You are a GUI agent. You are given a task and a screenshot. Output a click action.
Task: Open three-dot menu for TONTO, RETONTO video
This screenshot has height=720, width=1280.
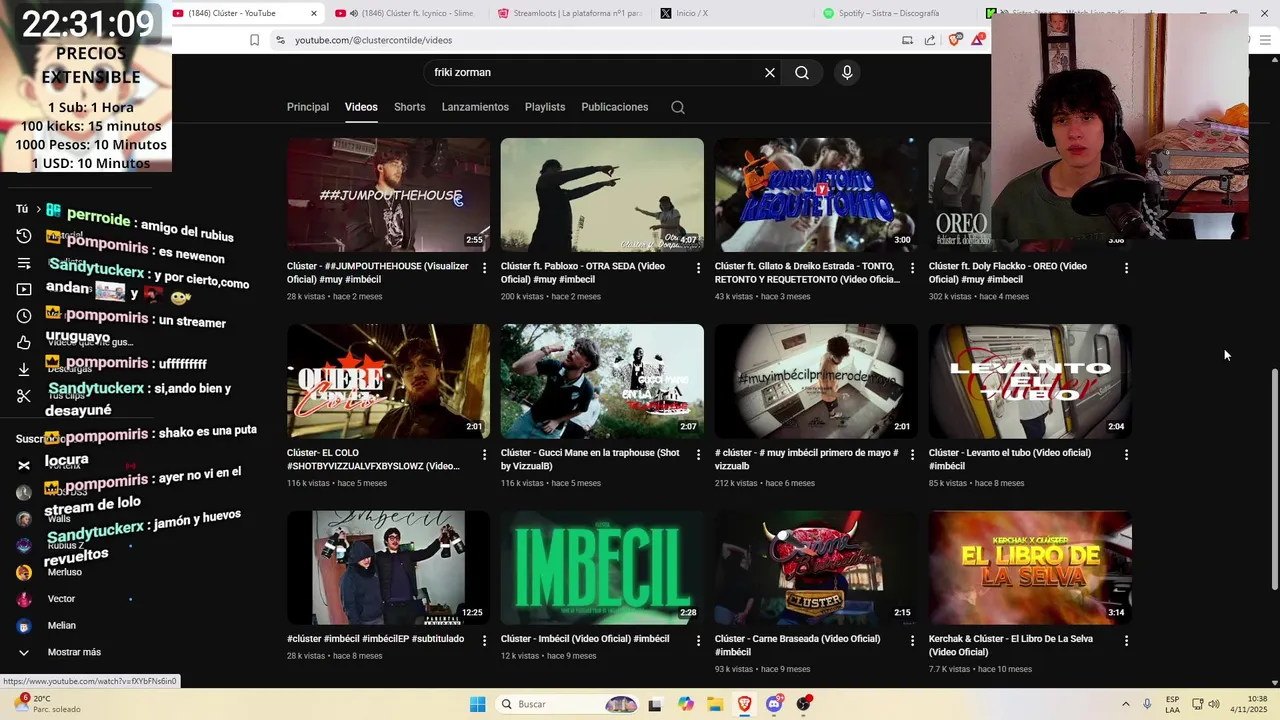click(912, 268)
